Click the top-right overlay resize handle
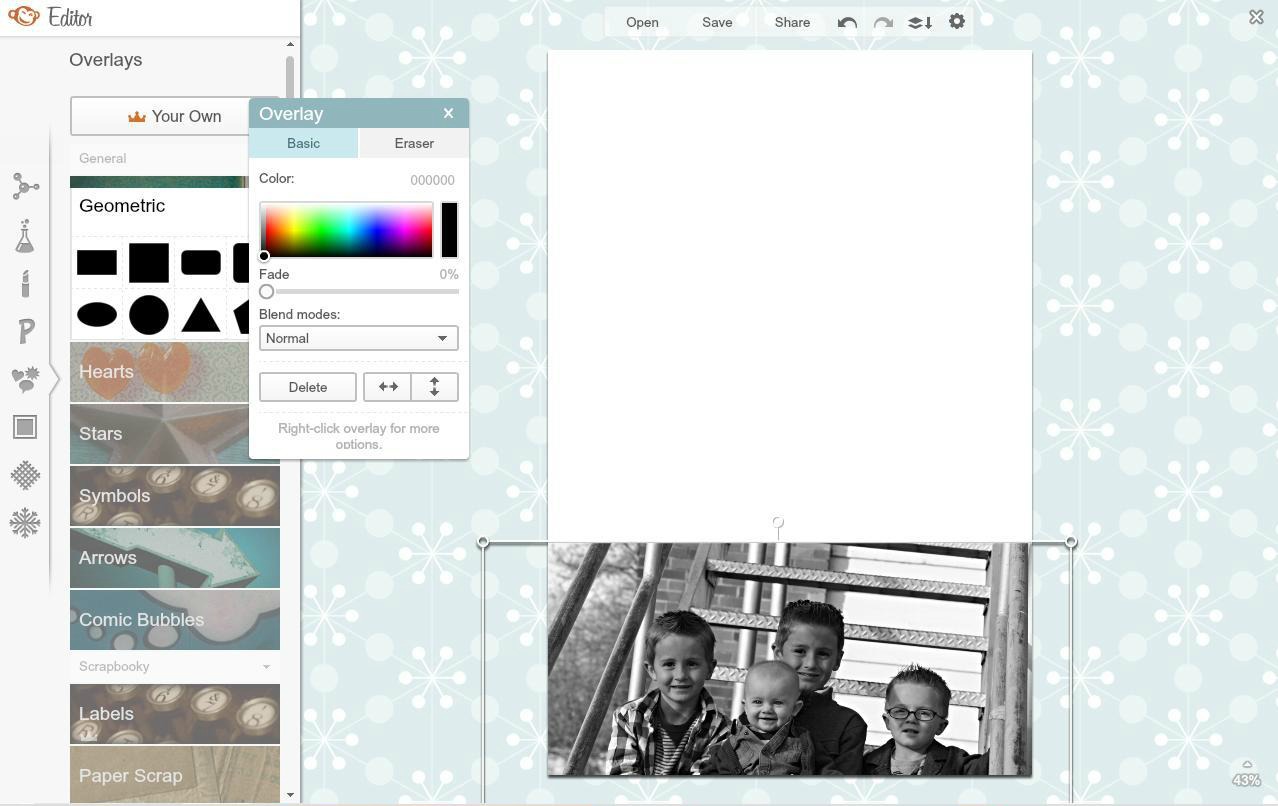 pos(1071,542)
